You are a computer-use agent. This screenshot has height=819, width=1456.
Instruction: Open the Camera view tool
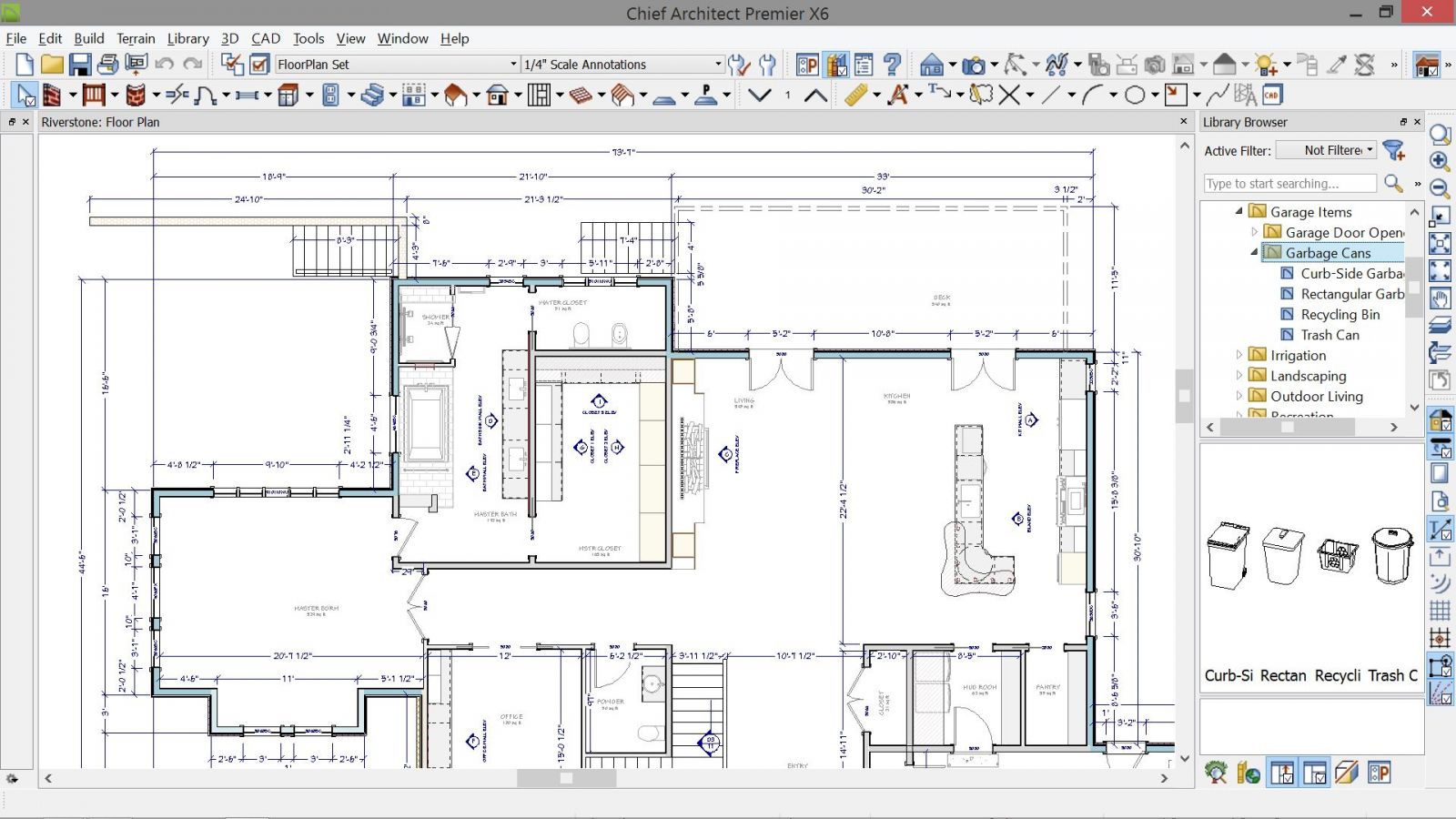coord(974,65)
